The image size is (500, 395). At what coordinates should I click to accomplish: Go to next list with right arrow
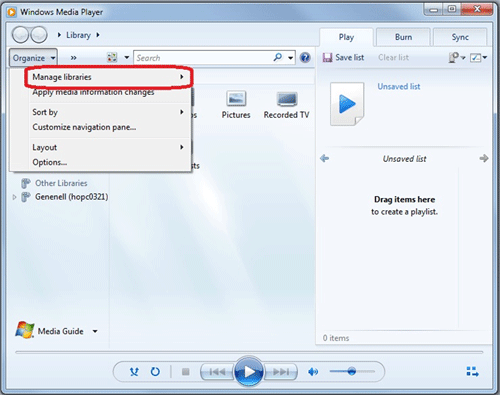click(x=484, y=158)
